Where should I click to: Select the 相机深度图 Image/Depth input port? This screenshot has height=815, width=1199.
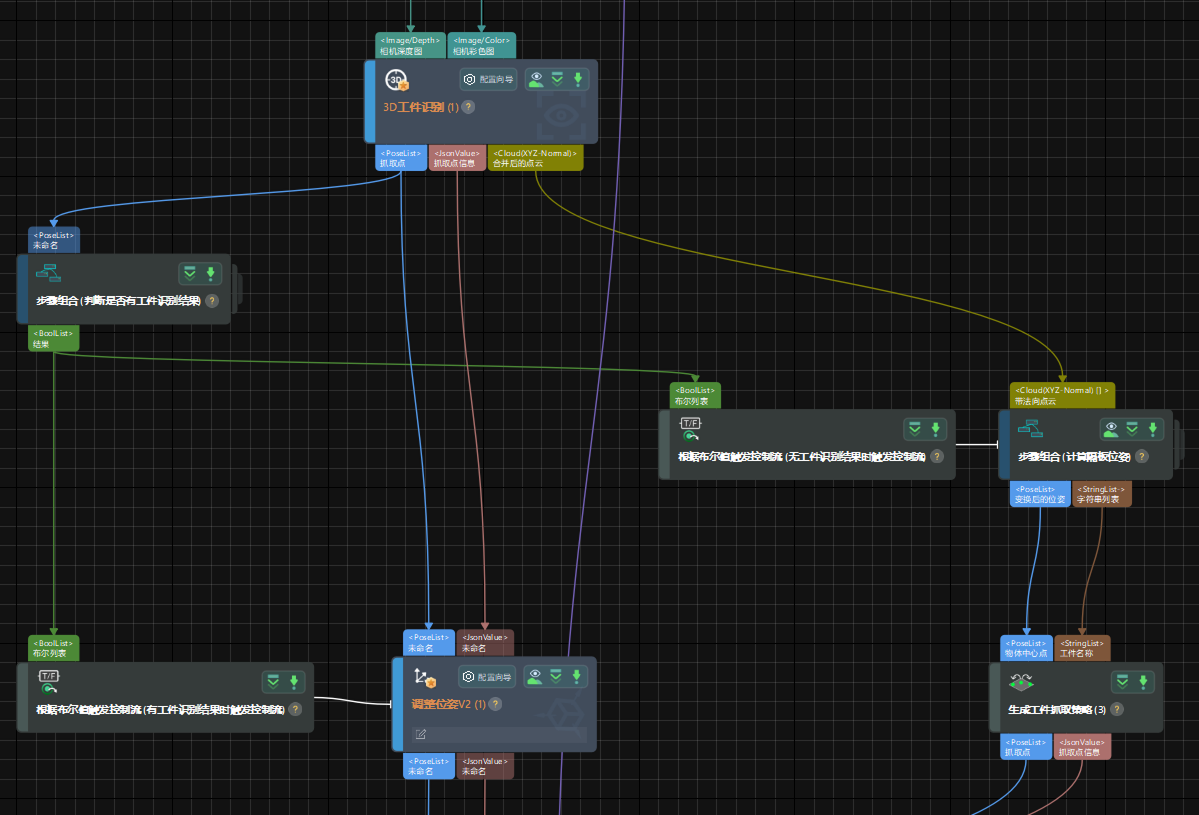[x=411, y=46]
